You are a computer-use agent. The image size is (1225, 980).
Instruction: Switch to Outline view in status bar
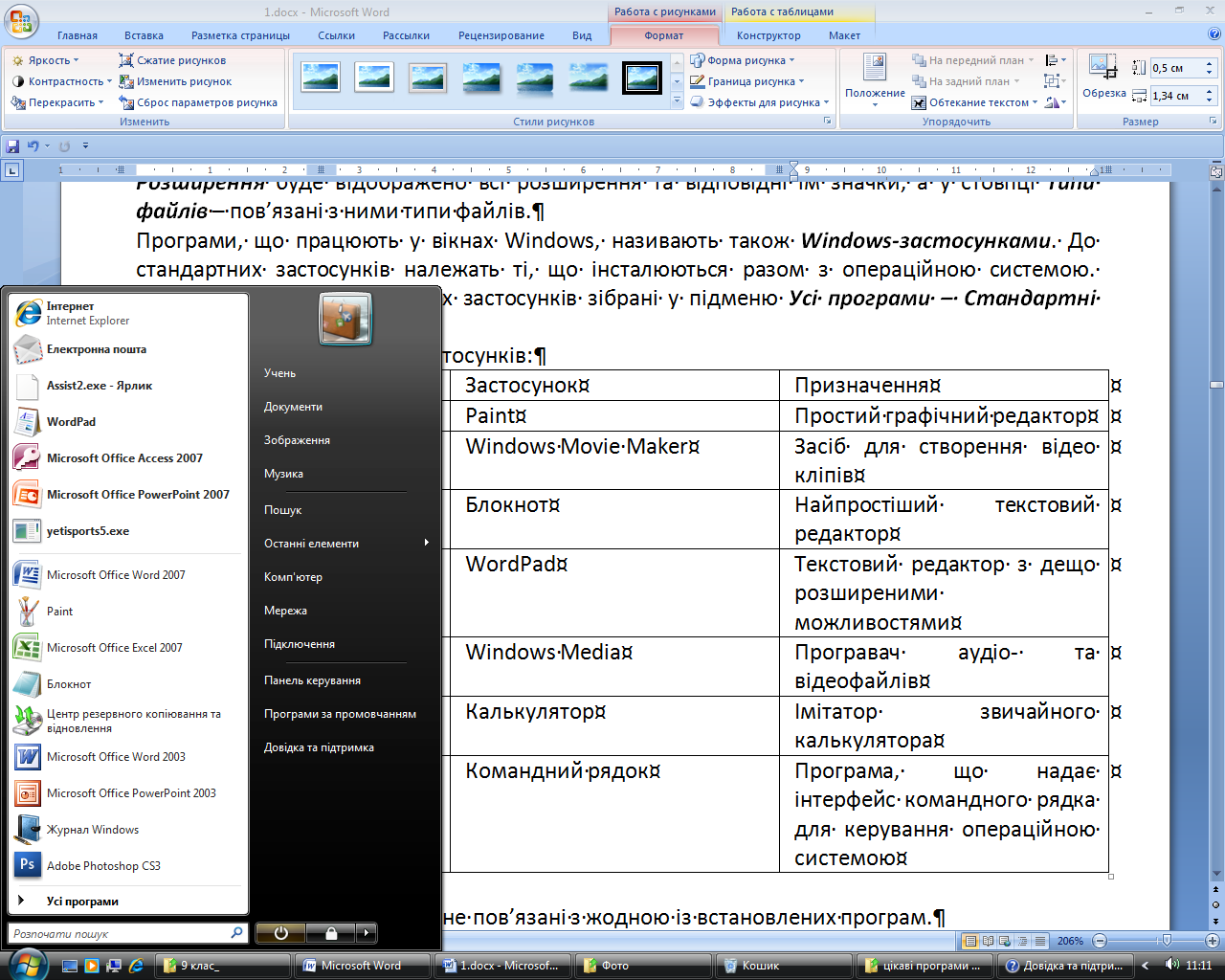click(x=1022, y=941)
